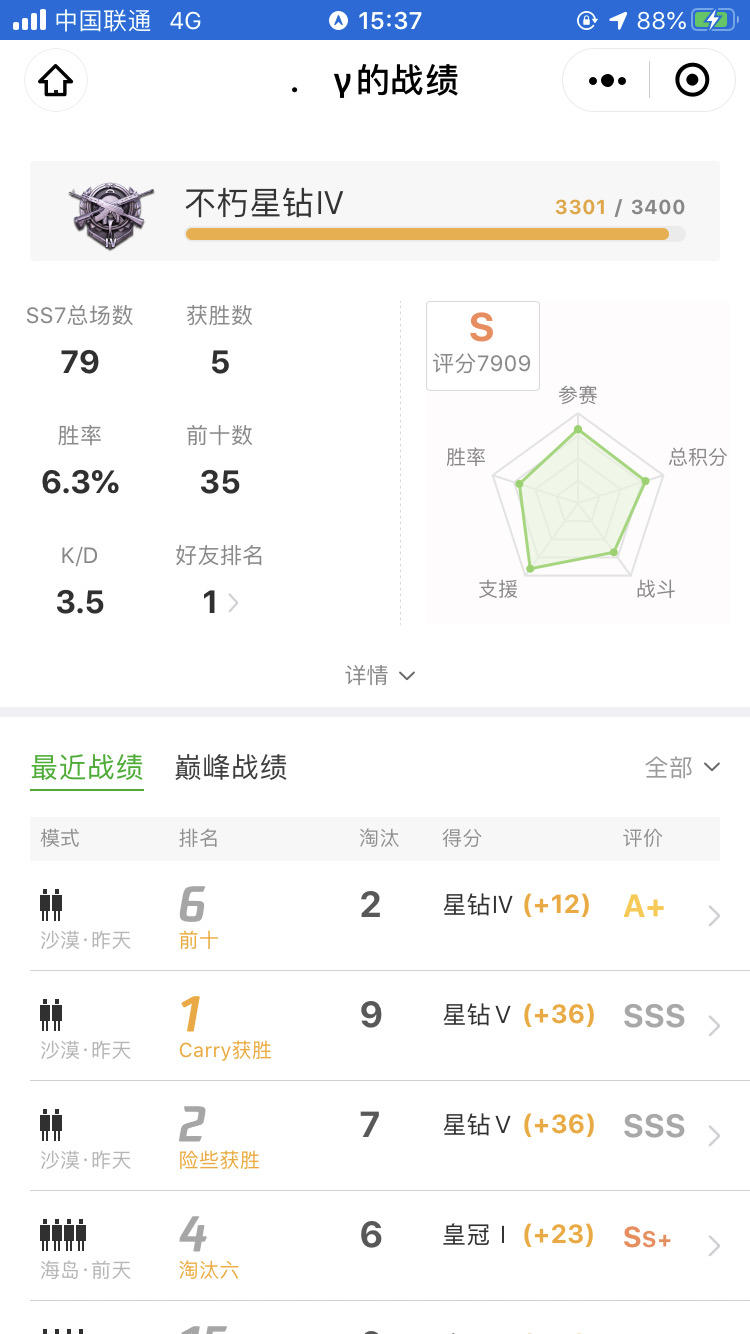Tap the home icon
Image resolution: width=750 pixels, height=1334 pixels.
point(56,80)
